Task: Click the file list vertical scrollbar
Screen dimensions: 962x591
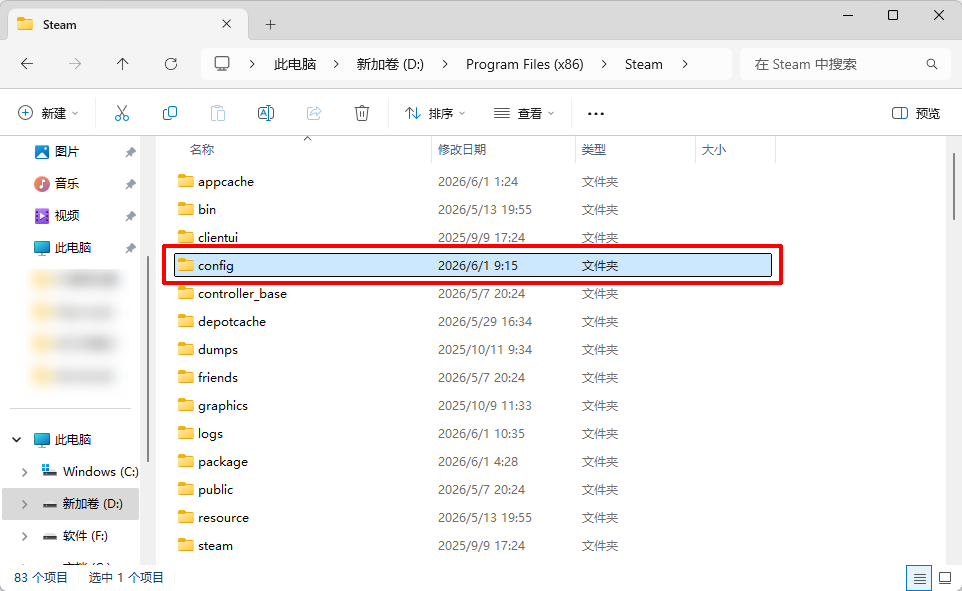Action: coord(954,187)
